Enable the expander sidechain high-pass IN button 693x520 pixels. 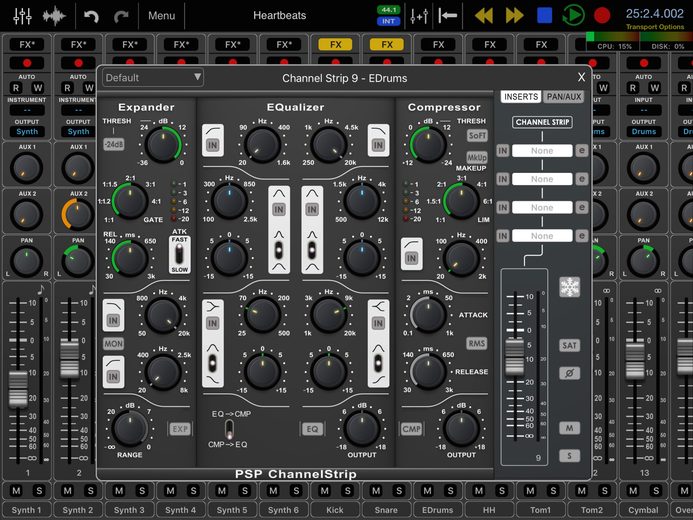click(x=113, y=376)
